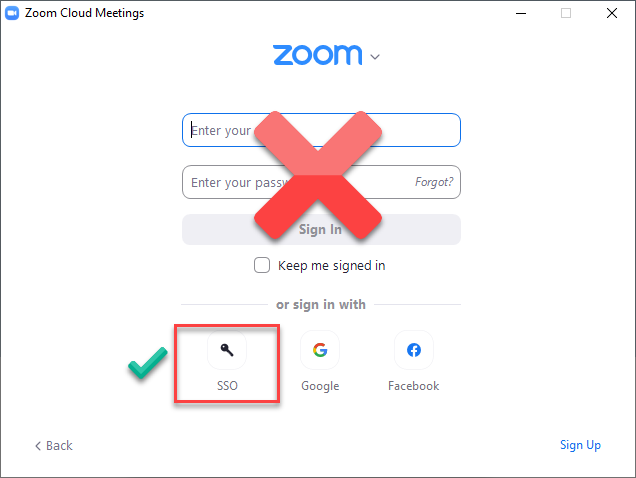Minimize the Zoom Cloud Meetings window
Image resolution: width=636 pixels, height=478 pixels.
pyautogui.click(x=521, y=13)
